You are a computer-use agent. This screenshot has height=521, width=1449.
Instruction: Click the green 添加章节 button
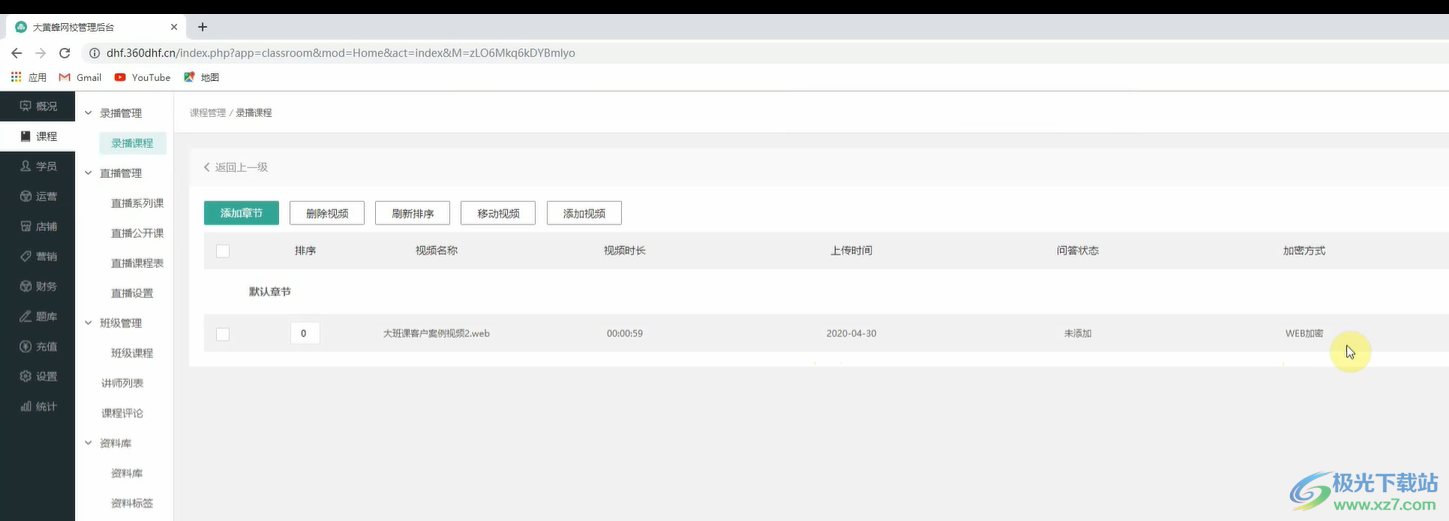pos(241,213)
